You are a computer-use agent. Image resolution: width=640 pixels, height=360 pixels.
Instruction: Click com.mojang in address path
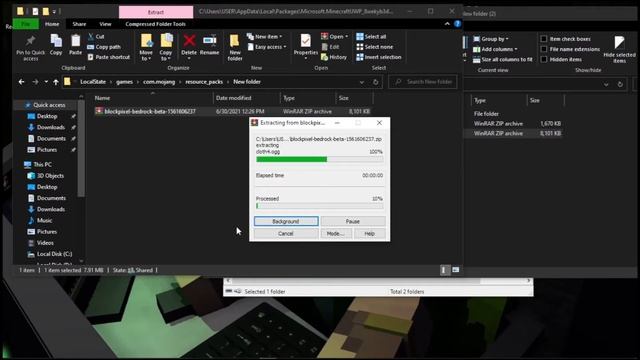pyautogui.click(x=159, y=82)
